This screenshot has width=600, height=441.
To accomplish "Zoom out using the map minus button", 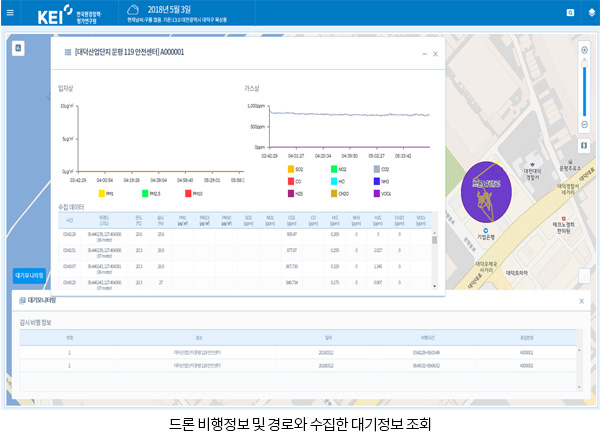I will point(584,125).
